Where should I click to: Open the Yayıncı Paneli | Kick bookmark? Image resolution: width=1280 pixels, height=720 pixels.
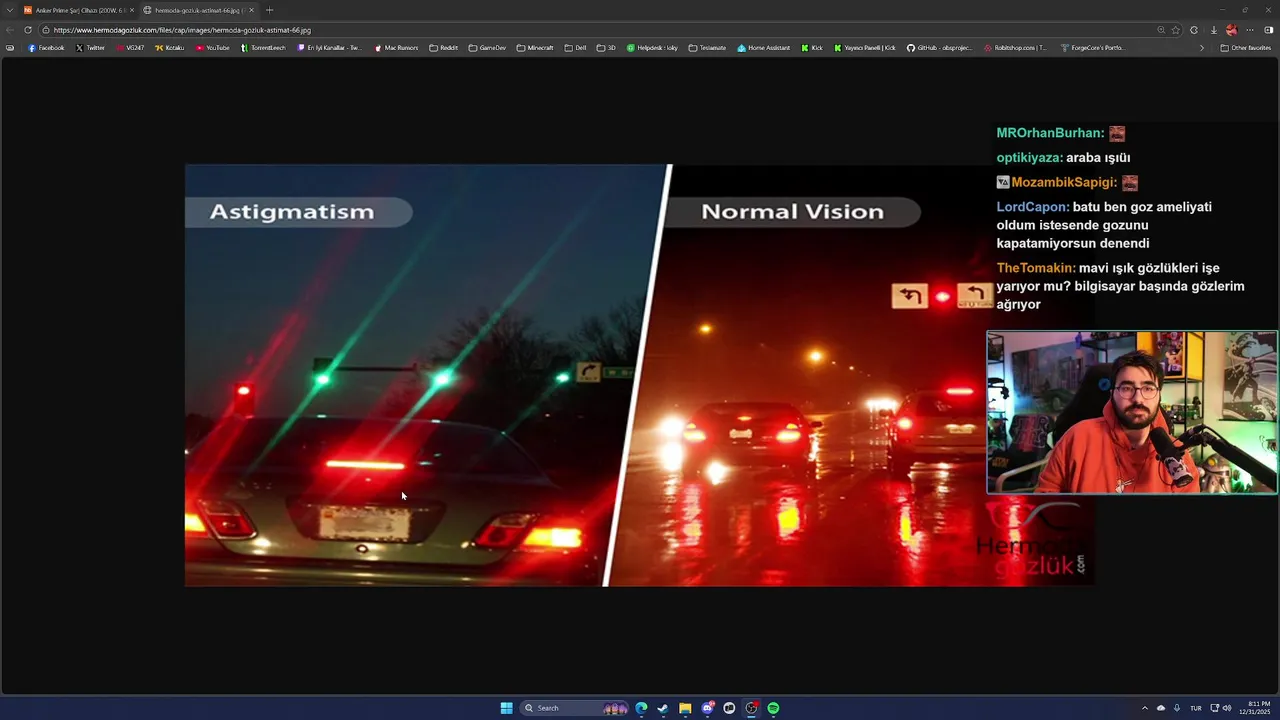click(866, 48)
